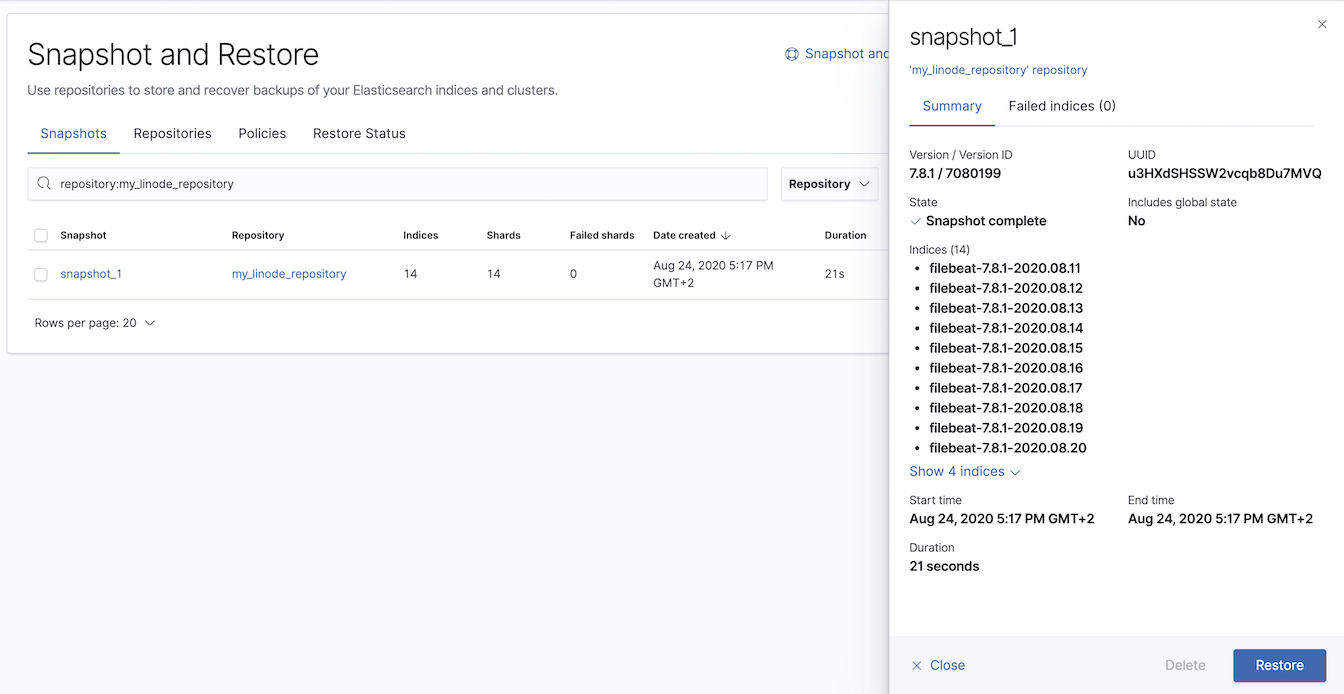Image resolution: width=1344 pixels, height=694 pixels.
Task: Click the 21s duration cell in the table
Action: [x=835, y=274]
